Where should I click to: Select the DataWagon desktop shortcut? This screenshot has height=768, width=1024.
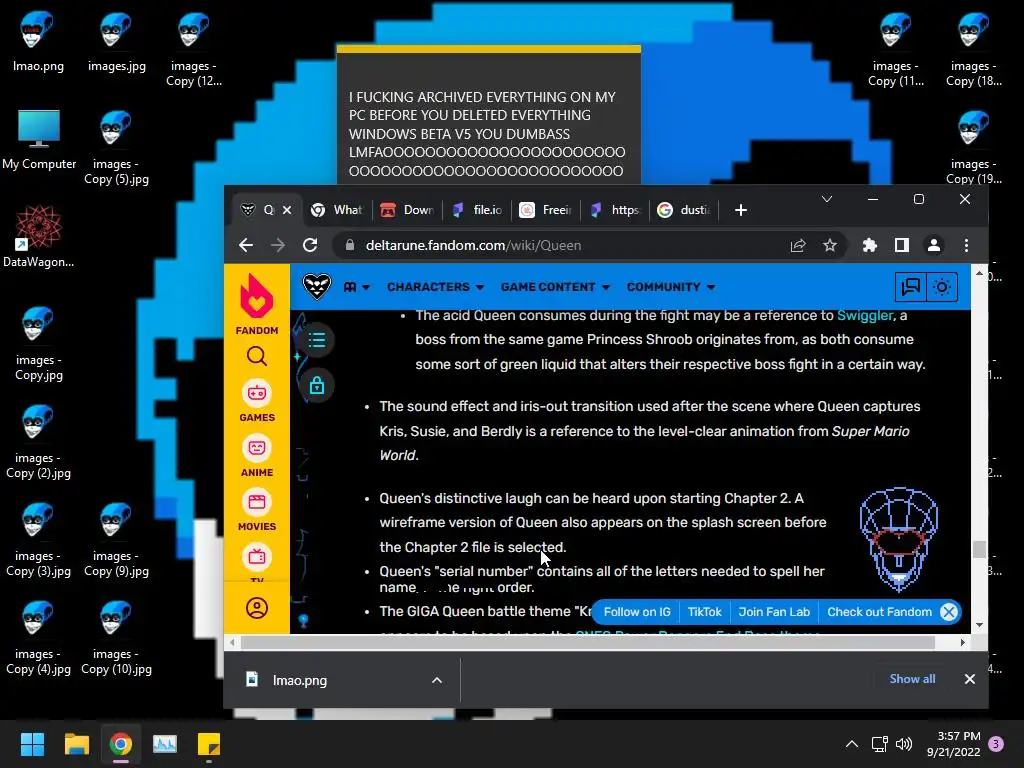(x=39, y=236)
